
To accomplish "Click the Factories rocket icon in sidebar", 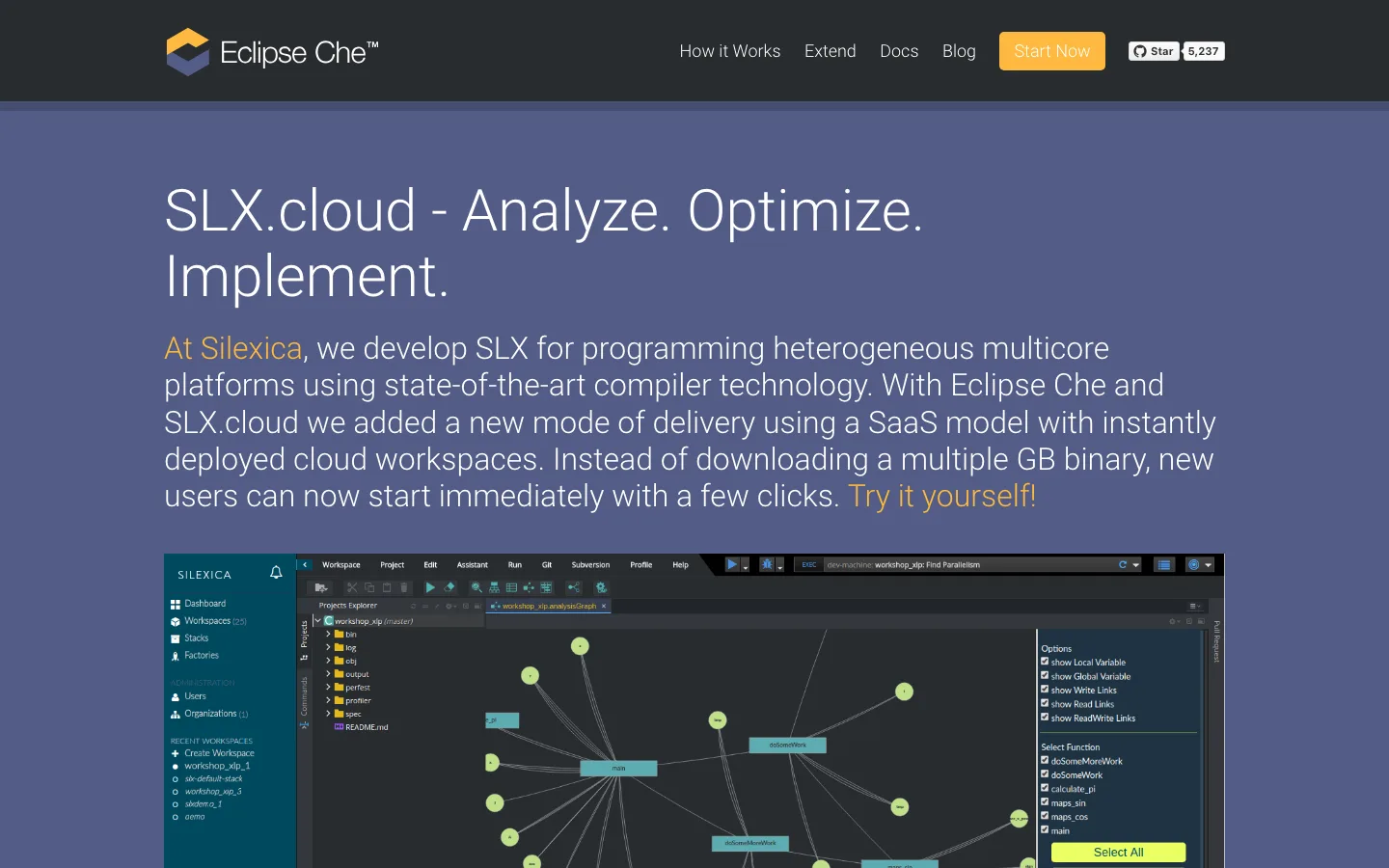I will [176, 656].
